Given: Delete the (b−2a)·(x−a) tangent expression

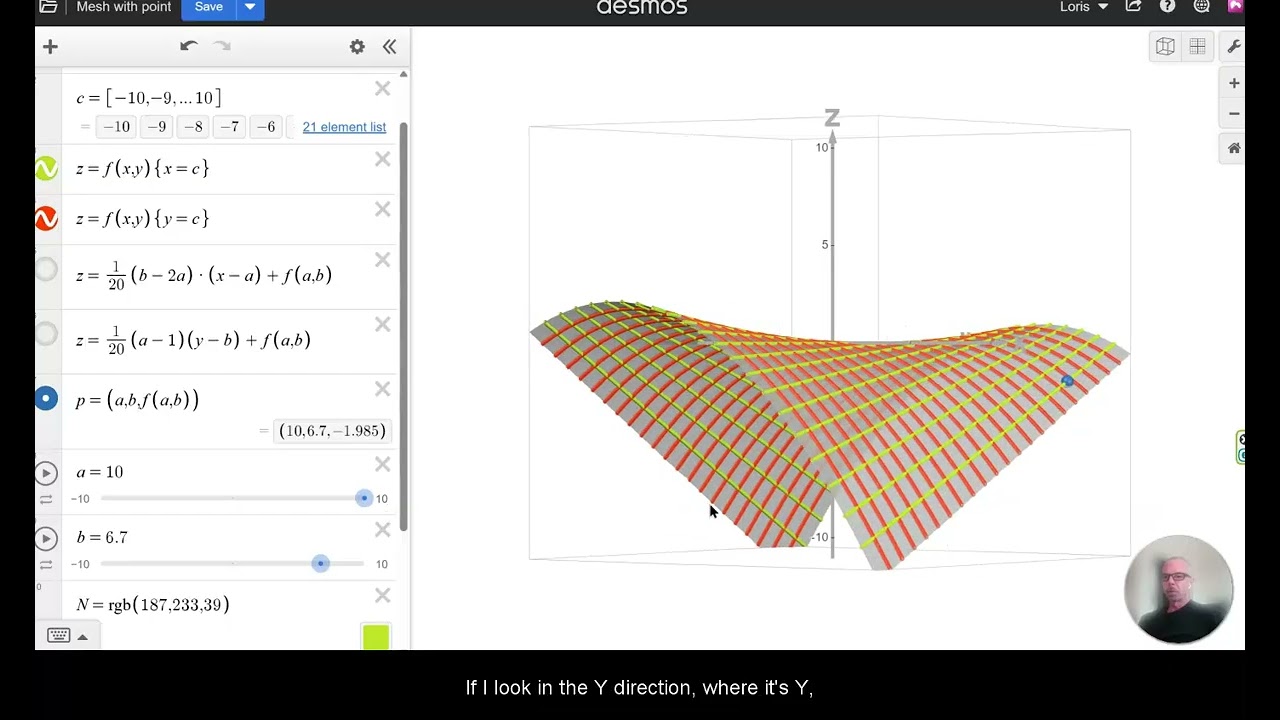Looking at the screenshot, I should [382, 260].
